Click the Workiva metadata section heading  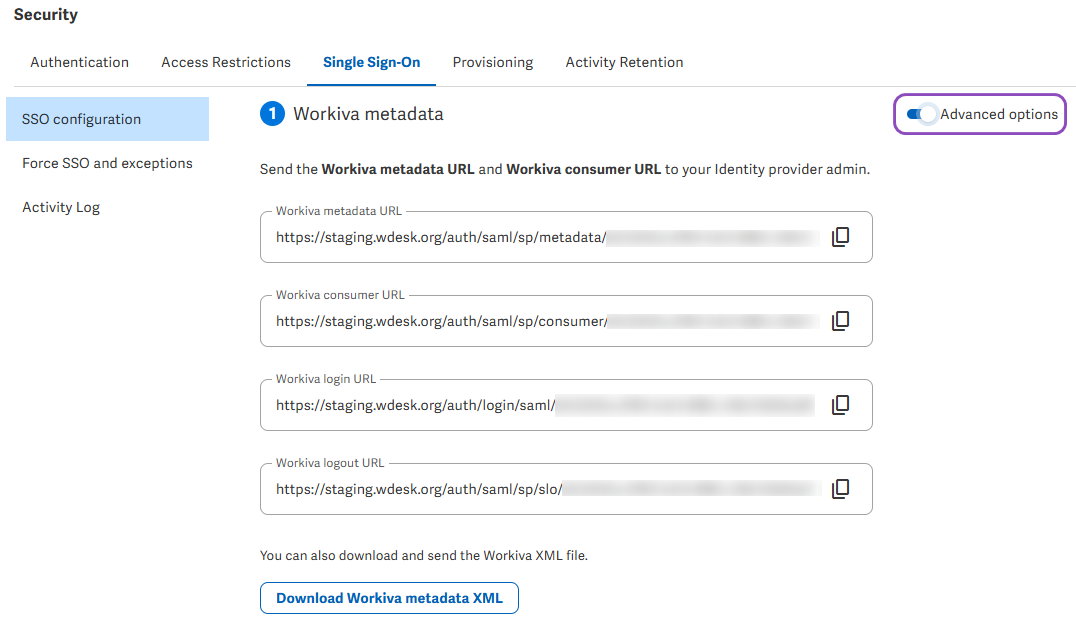pyautogui.click(x=367, y=114)
